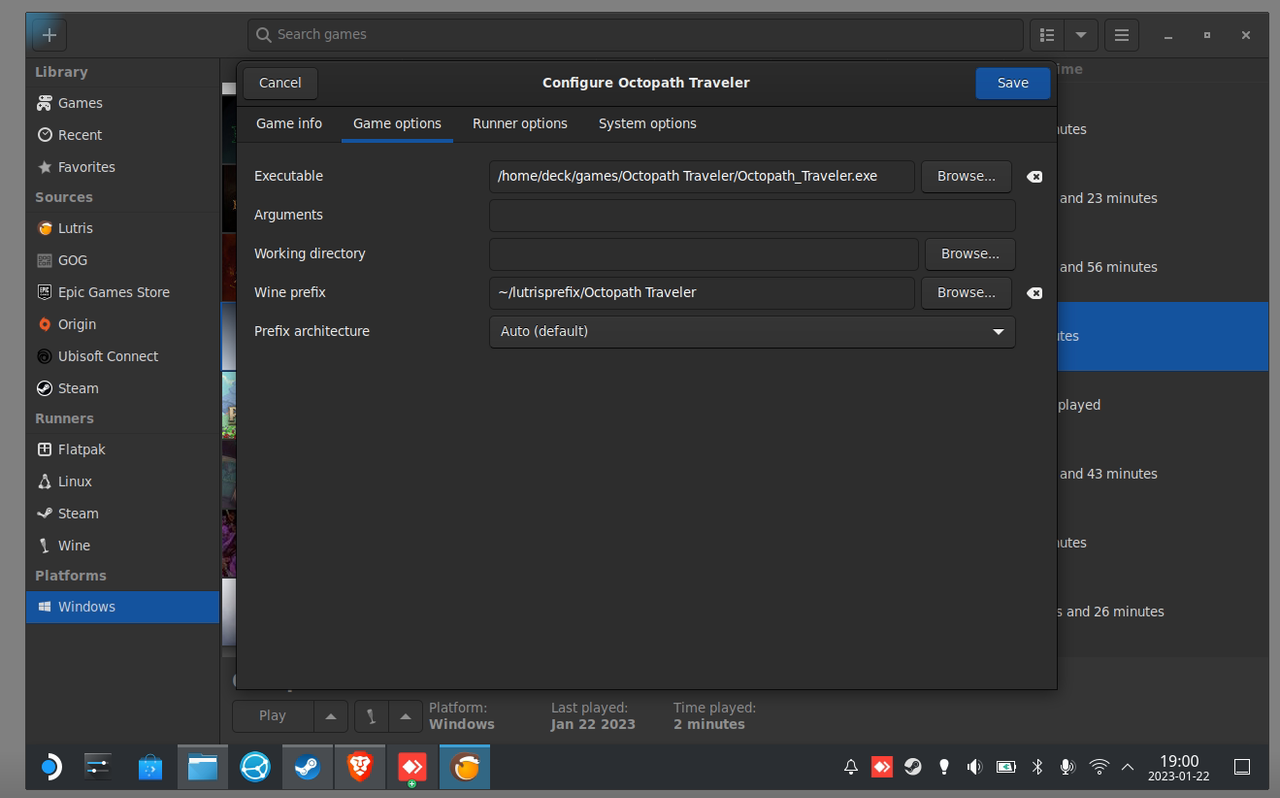Show hidden tray icons with the chevron

1128,767
